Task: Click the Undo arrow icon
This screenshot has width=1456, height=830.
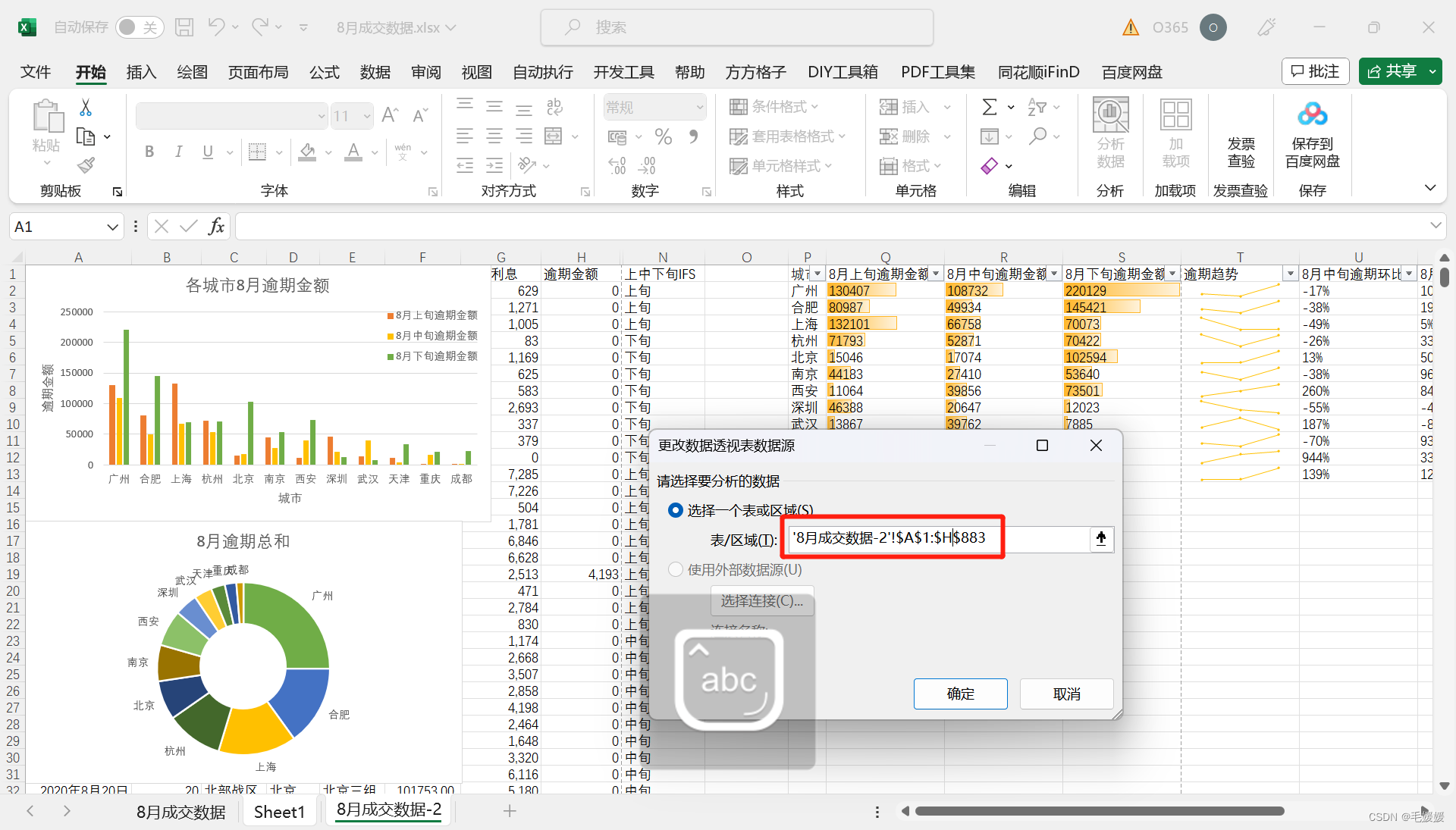Action: click(216, 27)
